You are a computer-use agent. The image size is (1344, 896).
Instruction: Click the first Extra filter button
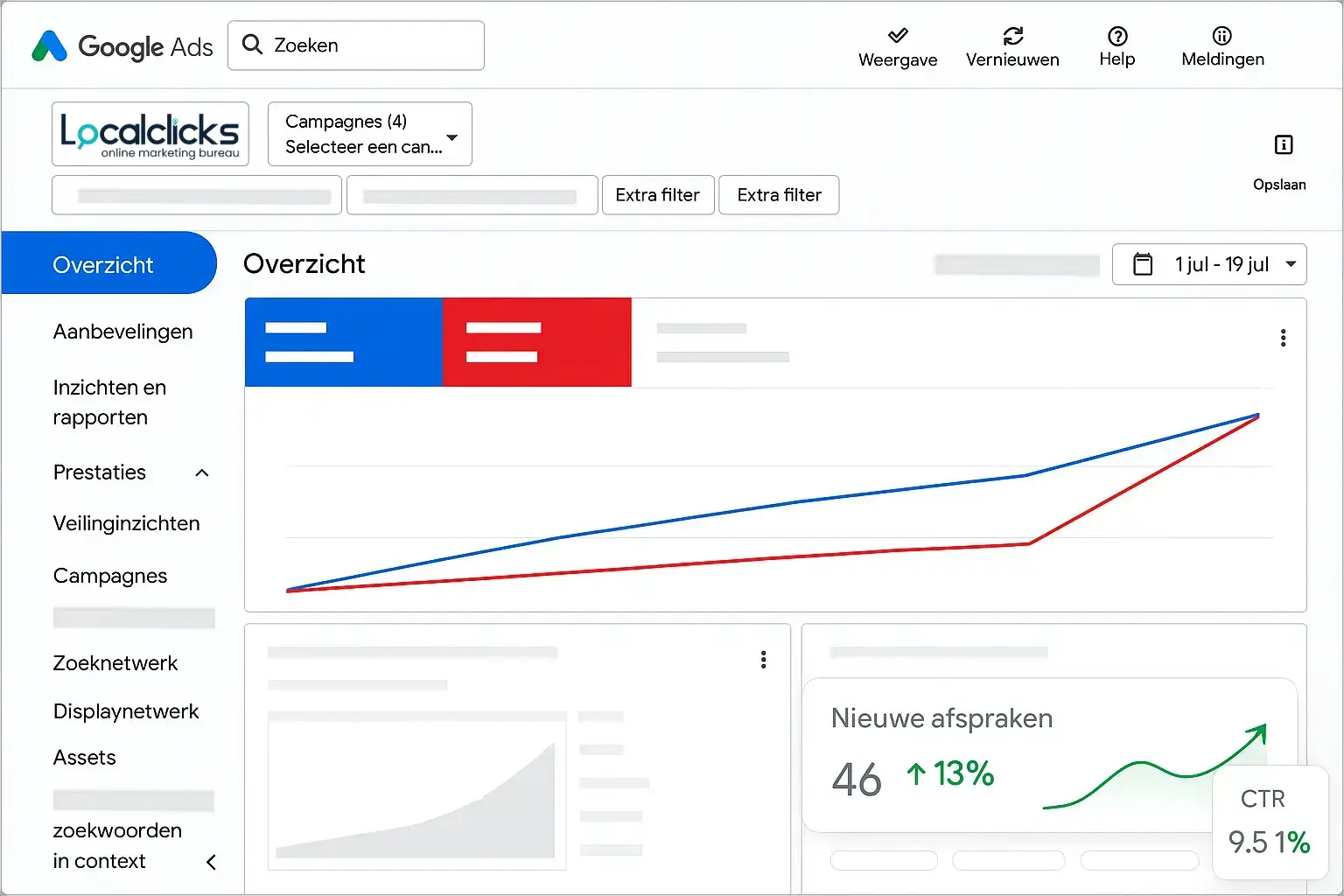point(657,195)
